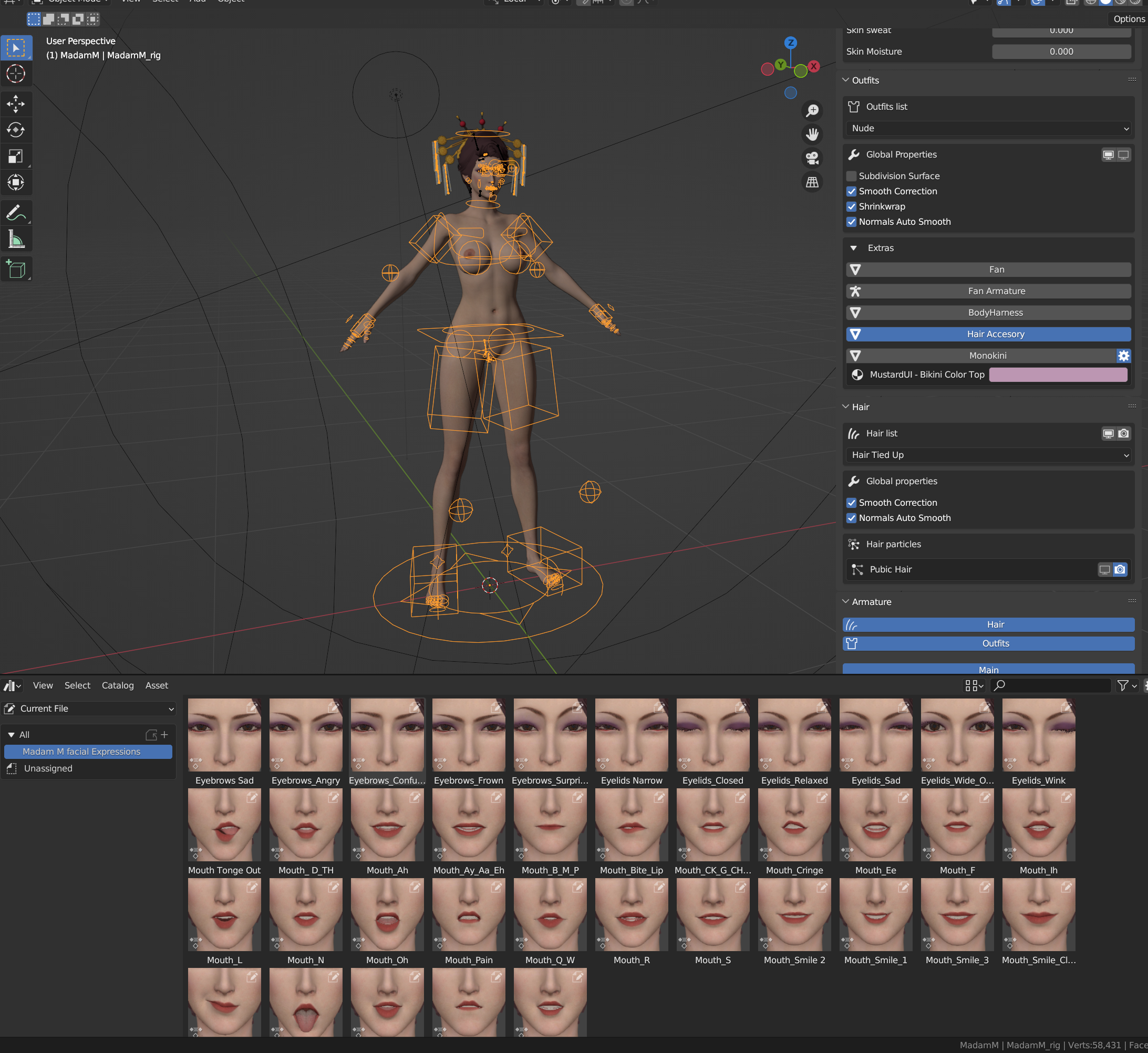This screenshot has width=1148, height=1053.
Task: Click the viewport zoom magnifier icon
Action: pyautogui.click(x=812, y=110)
